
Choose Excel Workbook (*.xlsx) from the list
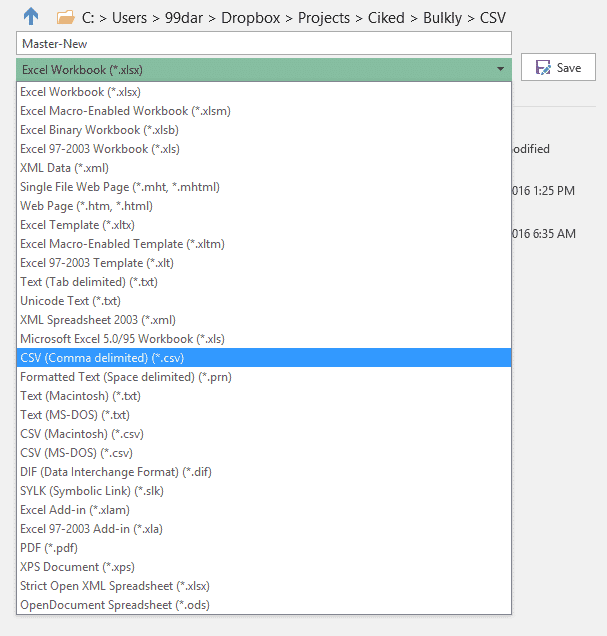pos(264,92)
